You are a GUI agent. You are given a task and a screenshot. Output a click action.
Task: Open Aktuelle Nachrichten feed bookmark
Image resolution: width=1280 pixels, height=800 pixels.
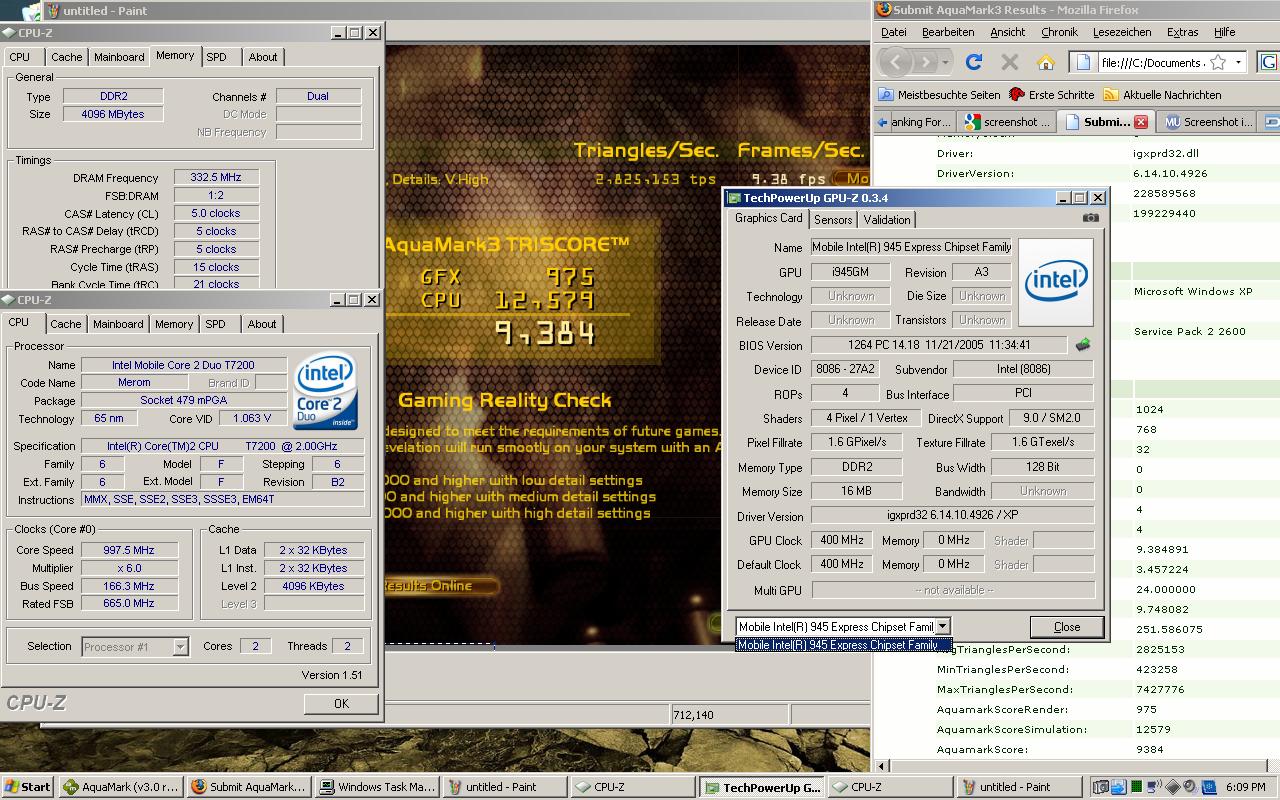coord(1162,94)
